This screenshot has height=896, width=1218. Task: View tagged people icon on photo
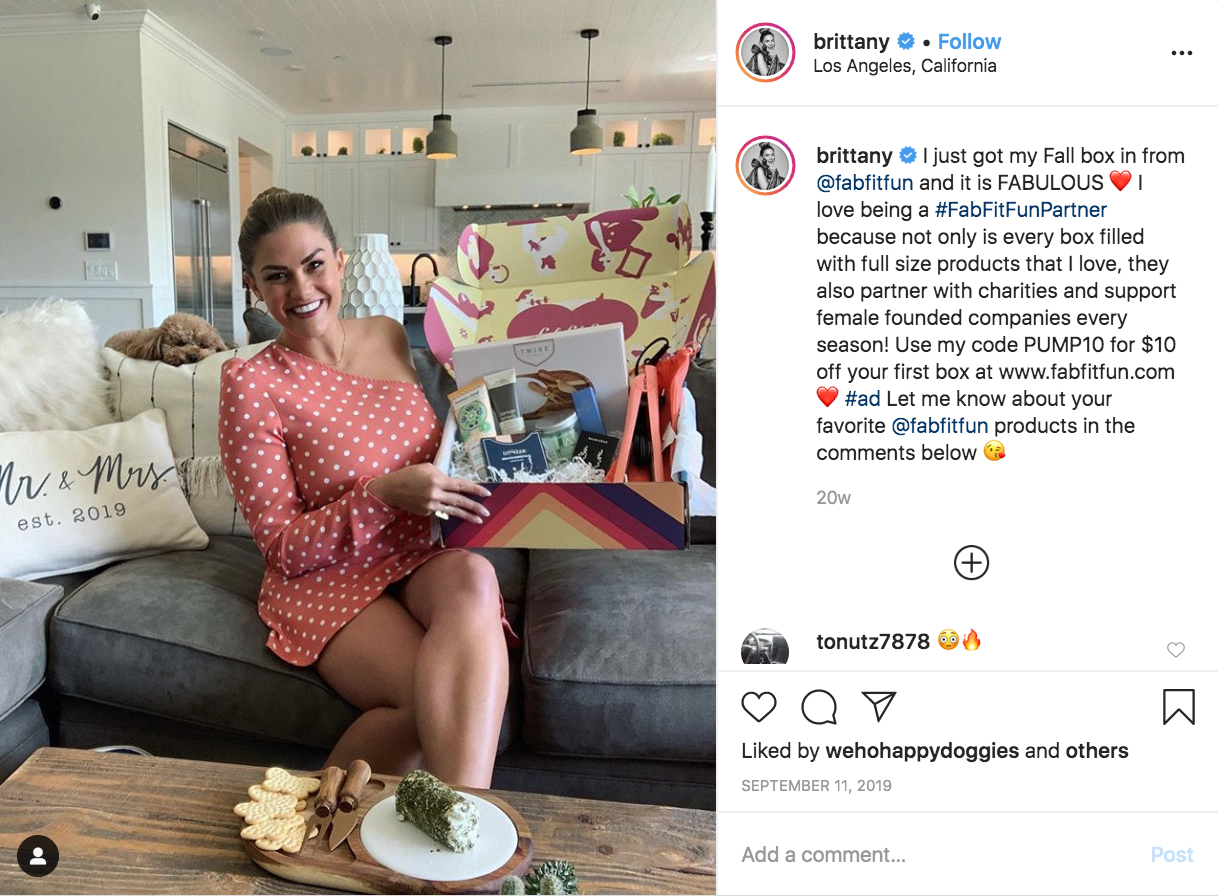(38, 856)
